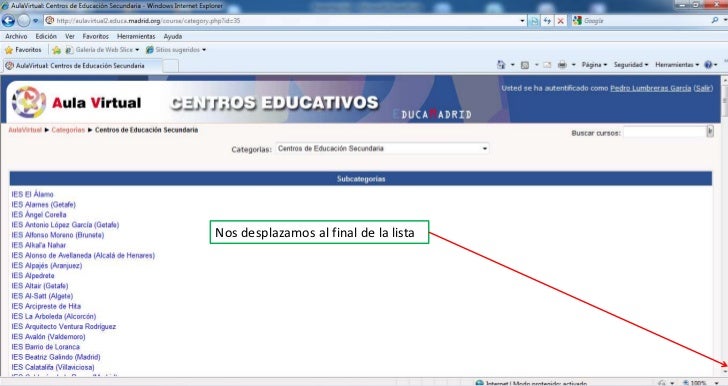Click the blue Help icon in command bar
This screenshot has height=386, width=728.
pos(708,65)
